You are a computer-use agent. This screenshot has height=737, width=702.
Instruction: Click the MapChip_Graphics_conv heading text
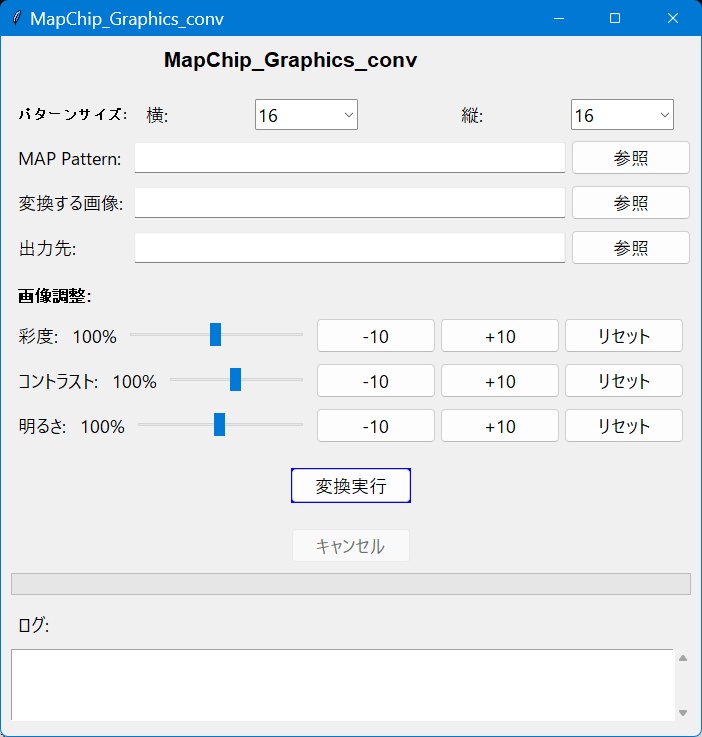coord(290,60)
